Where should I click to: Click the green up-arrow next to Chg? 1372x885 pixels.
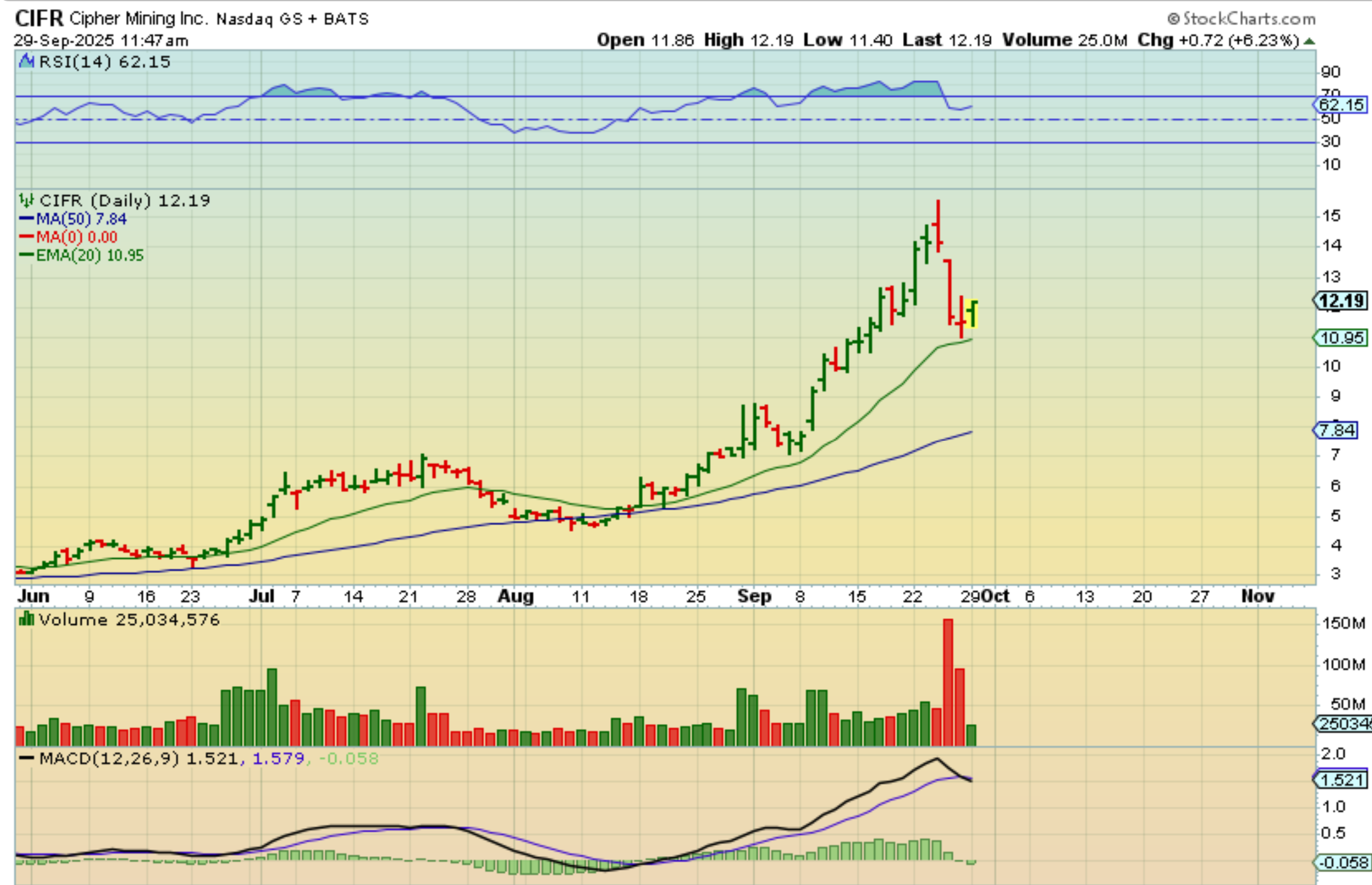(x=1310, y=41)
